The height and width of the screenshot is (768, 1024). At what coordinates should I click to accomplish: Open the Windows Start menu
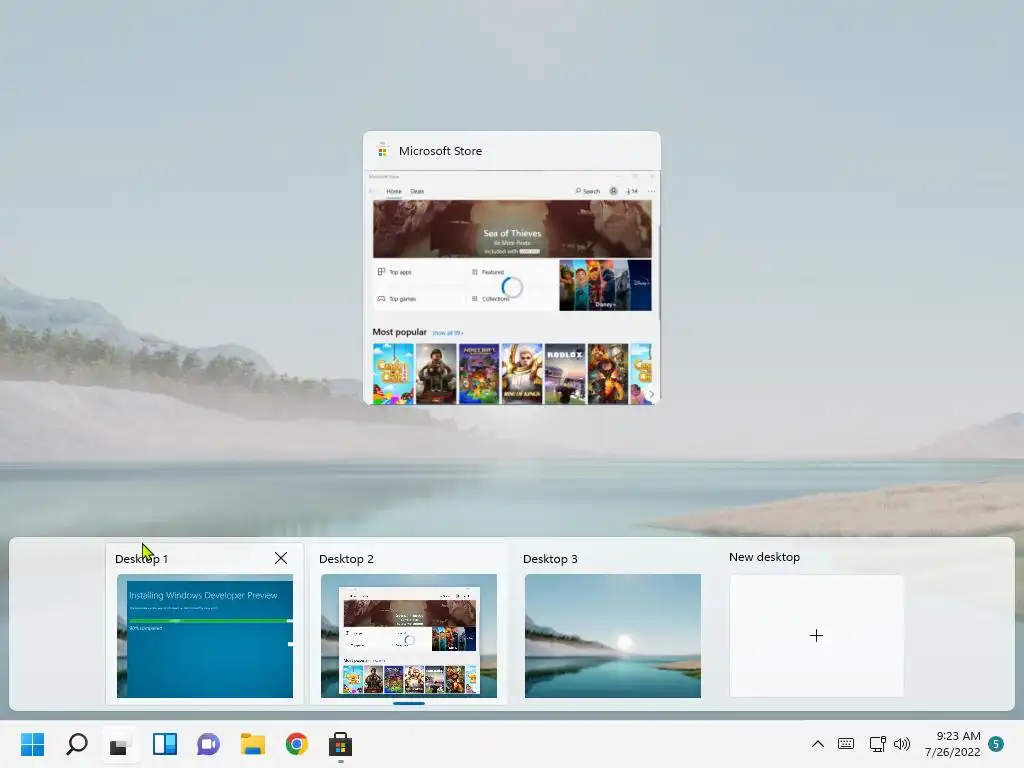[x=33, y=744]
